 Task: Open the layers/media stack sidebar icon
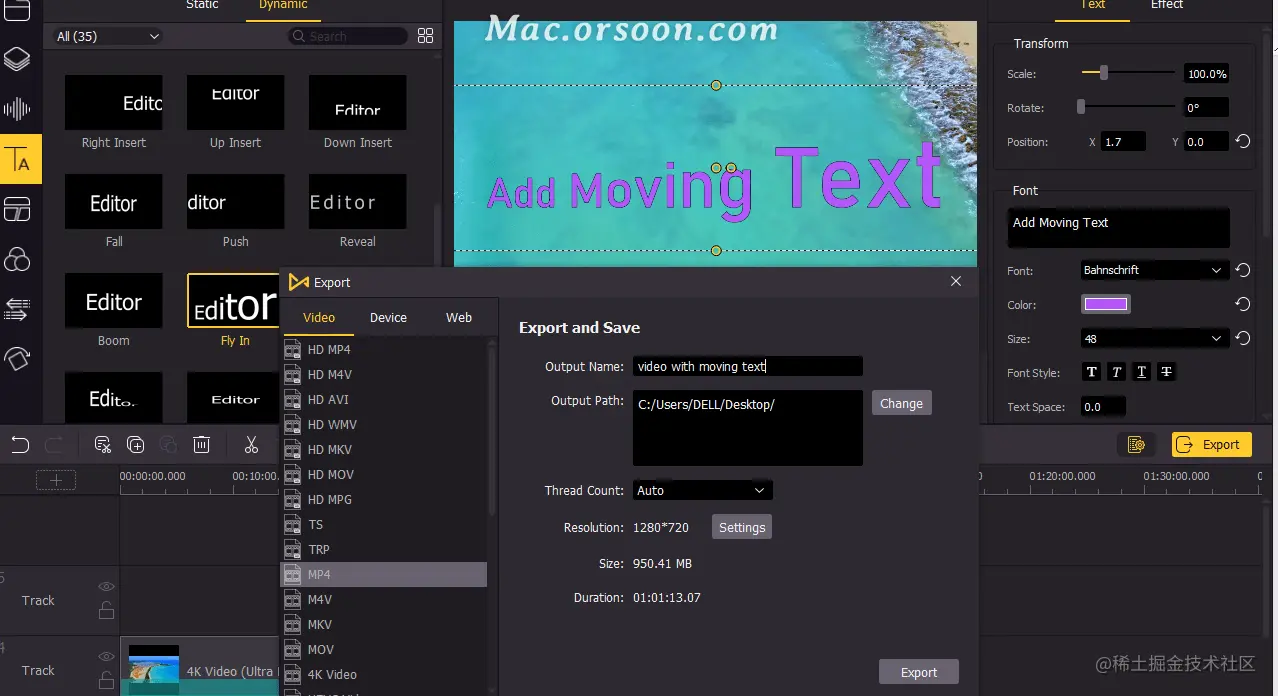(17, 60)
